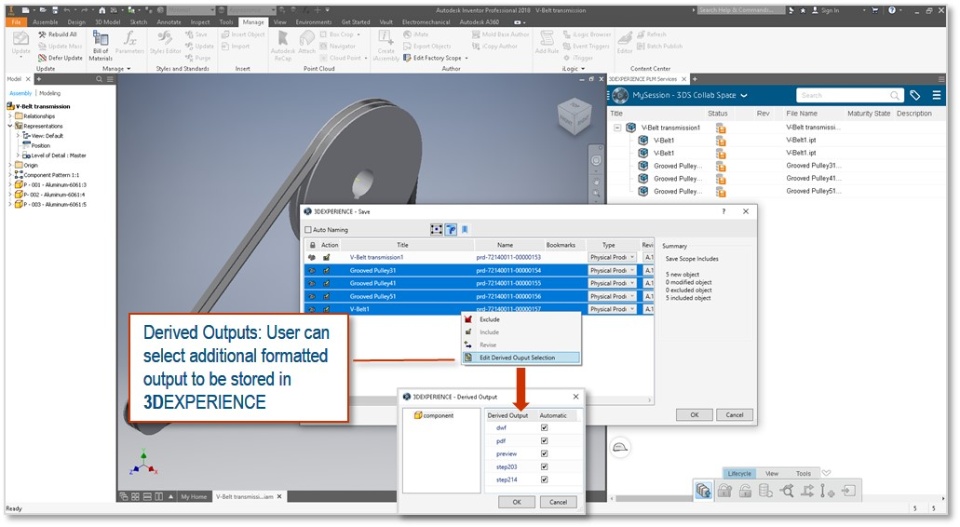Click the Rebuild All icon in ribbon
The image size is (960, 527).
pos(42,35)
